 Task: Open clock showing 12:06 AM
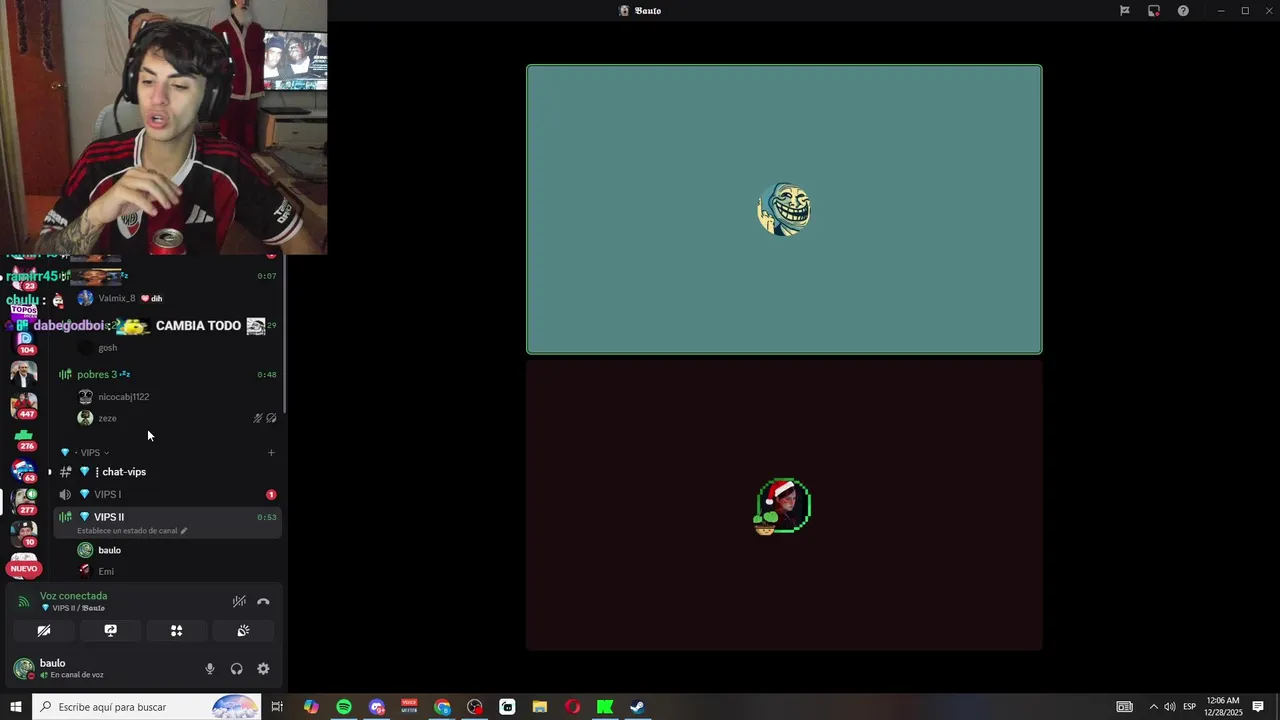pos(1223,707)
